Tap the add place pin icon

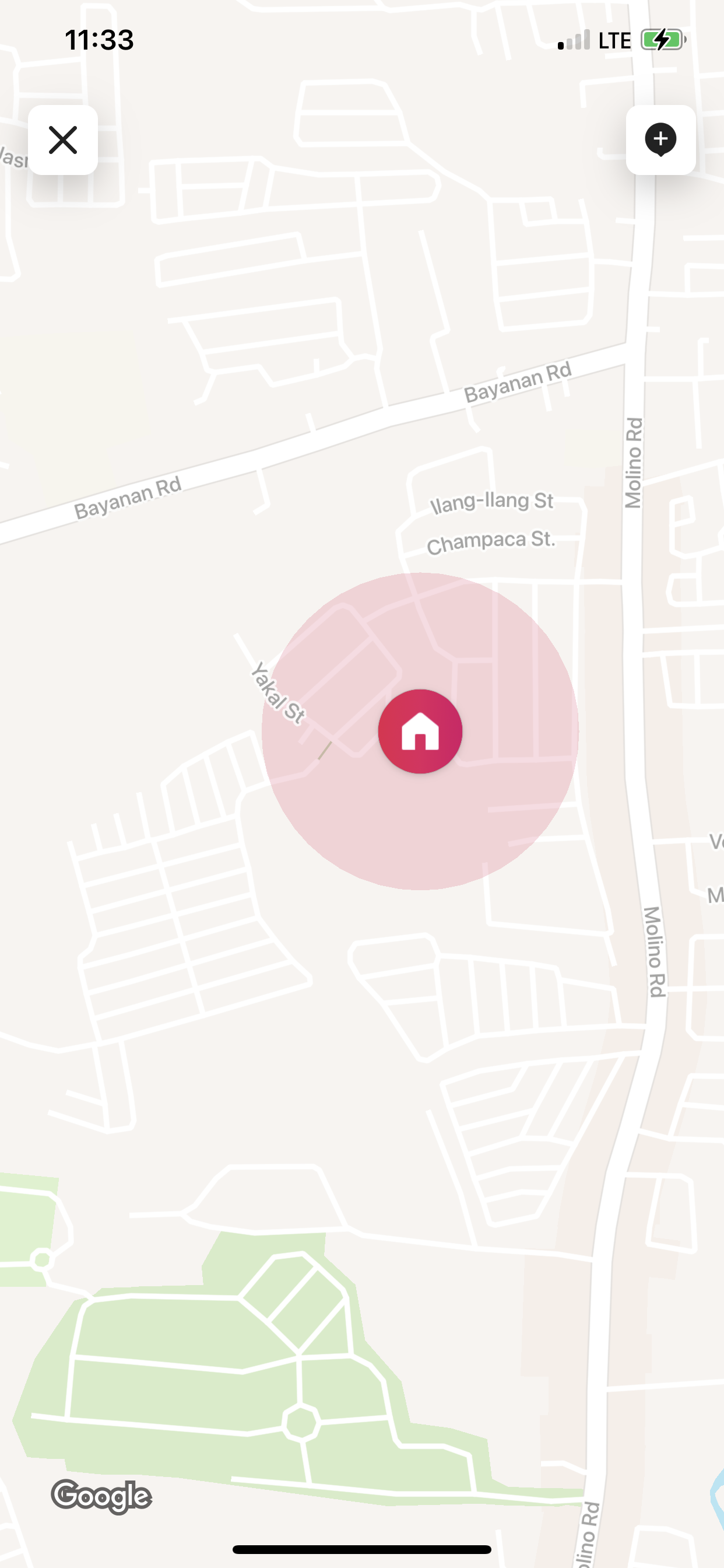coord(660,140)
